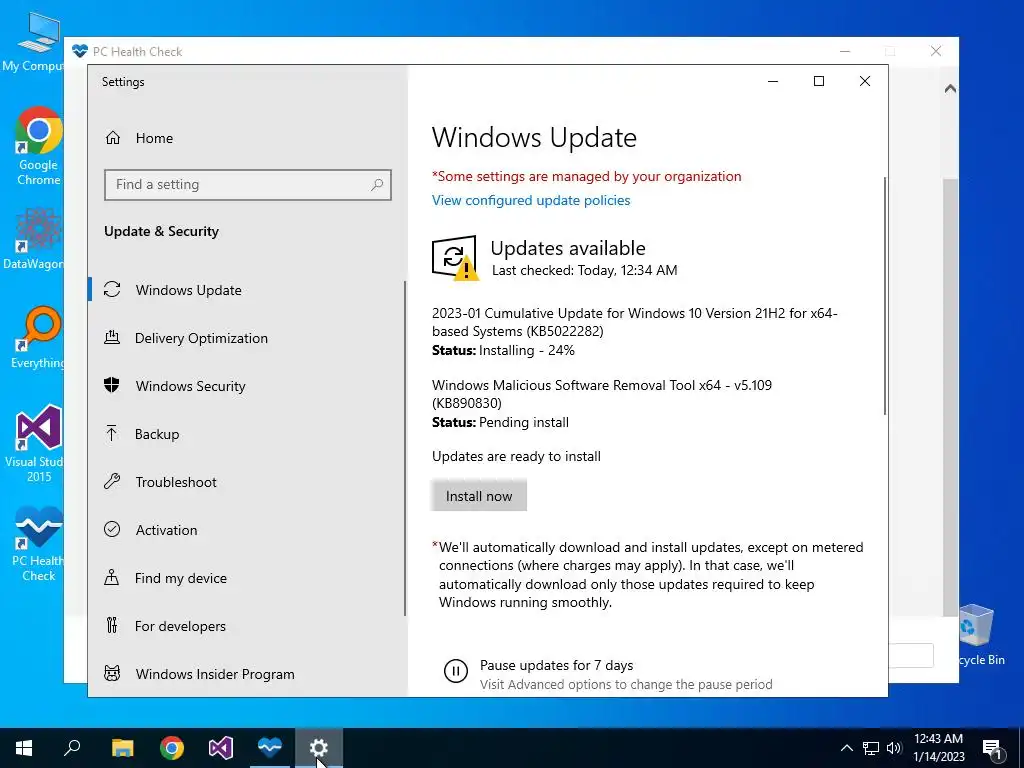
Task: Click the Install now button
Action: (x=479, y=496)
